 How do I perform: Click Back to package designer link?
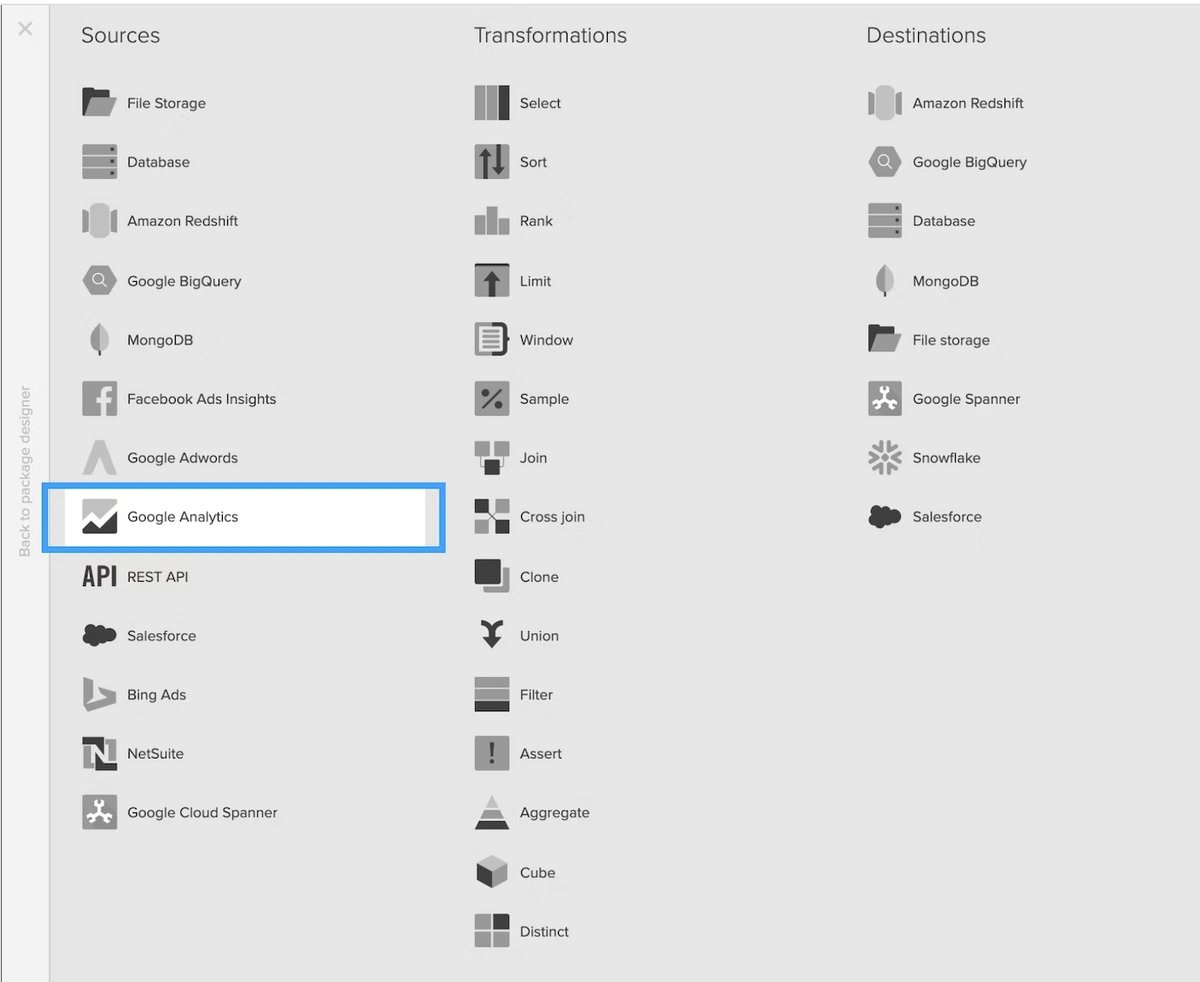[x=25, y=471]
